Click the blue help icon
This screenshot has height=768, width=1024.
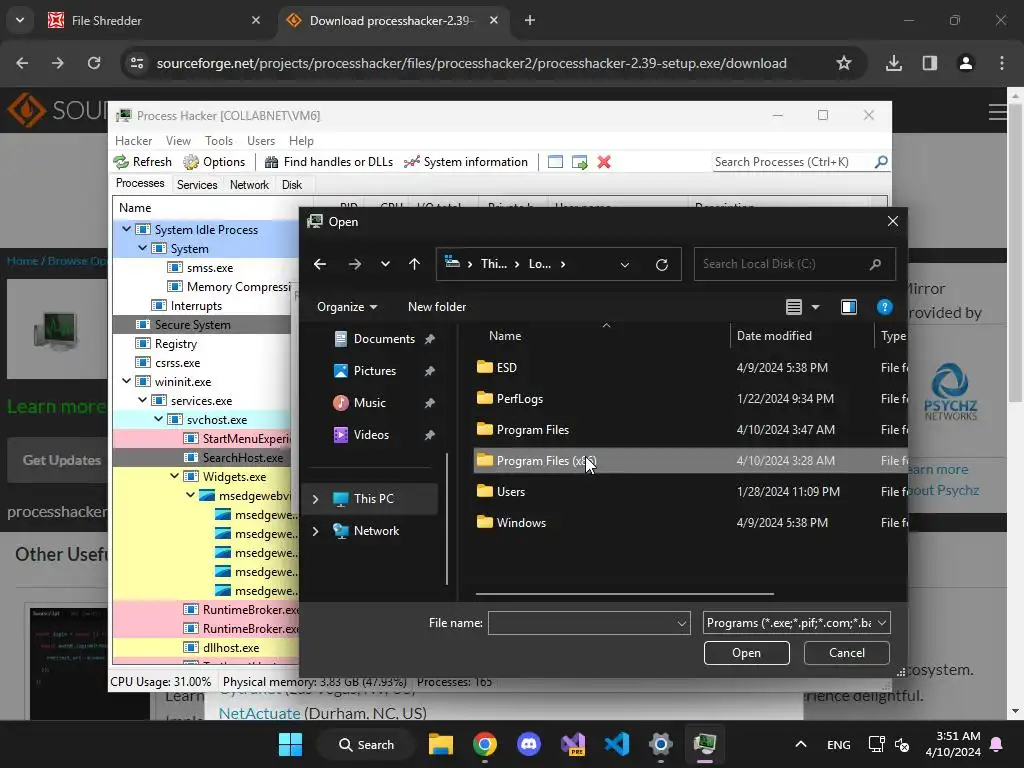884,307
